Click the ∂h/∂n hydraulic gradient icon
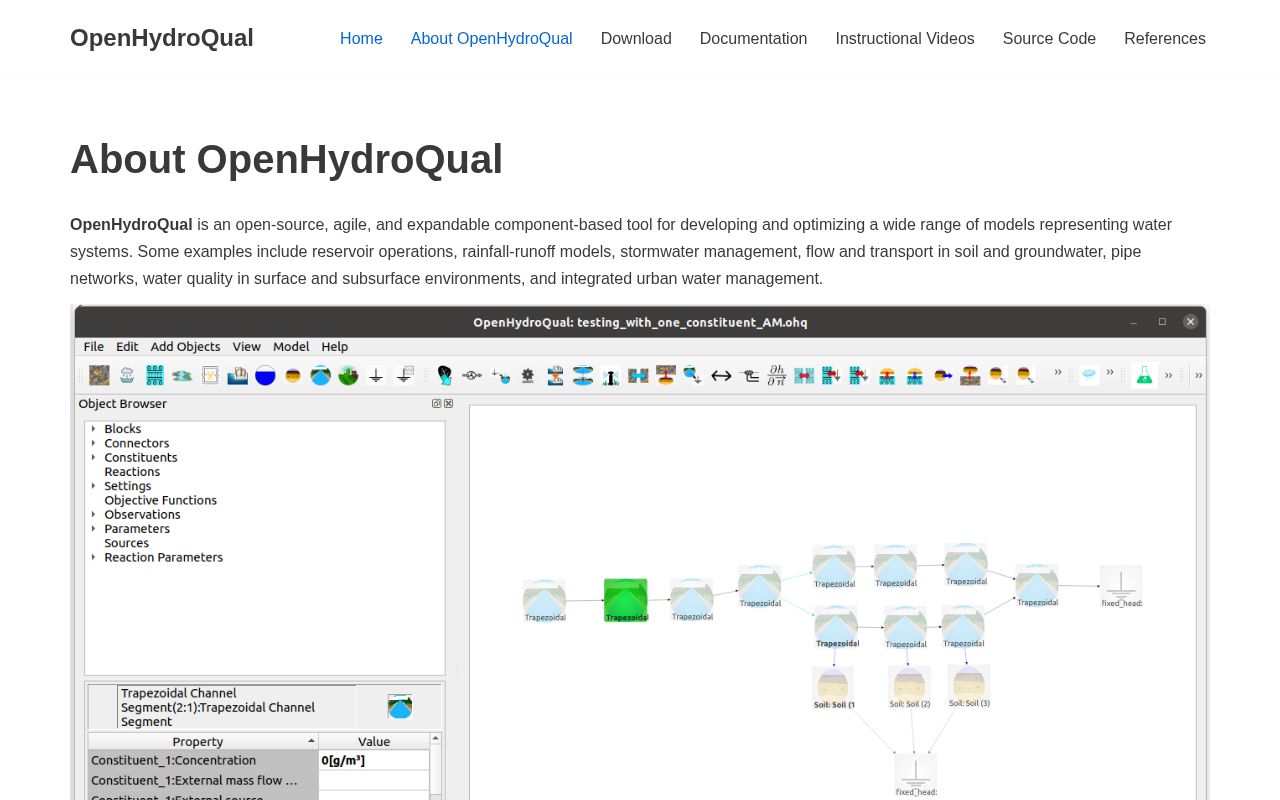 click(x=776, y=375)
